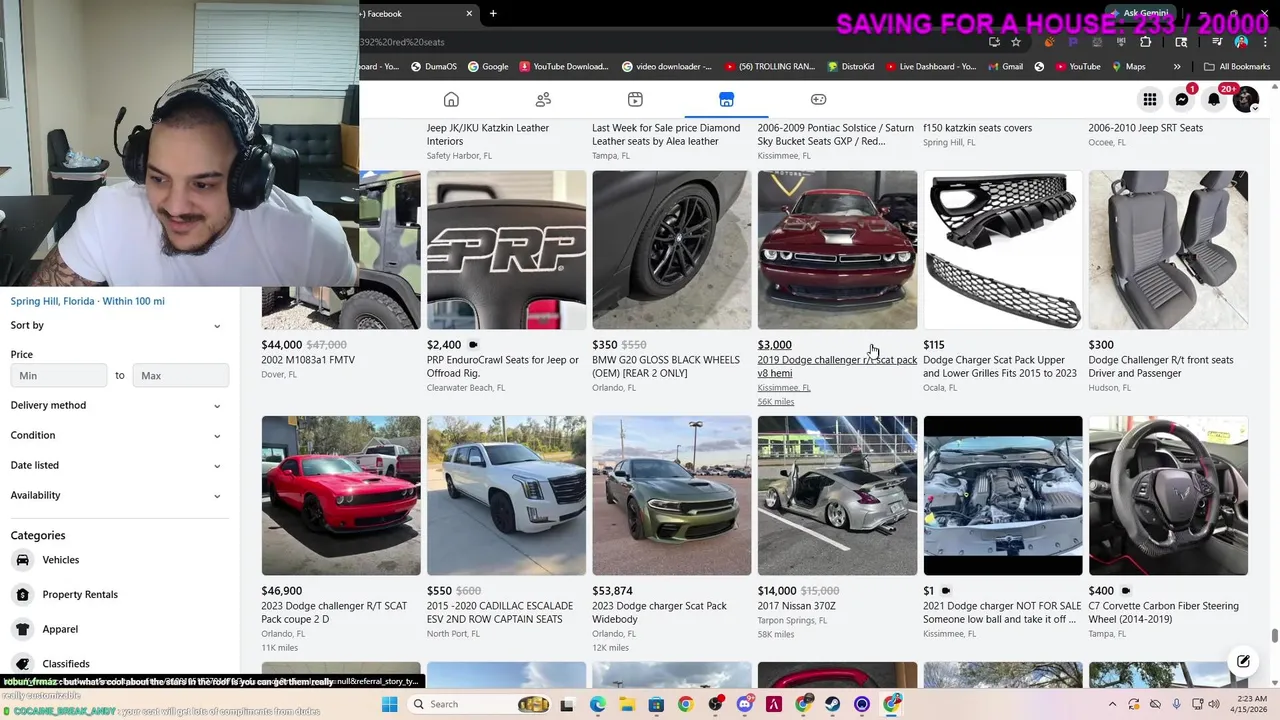Select the Marketplace storefront icon
1280x720 pixels.
coord(726,99)
